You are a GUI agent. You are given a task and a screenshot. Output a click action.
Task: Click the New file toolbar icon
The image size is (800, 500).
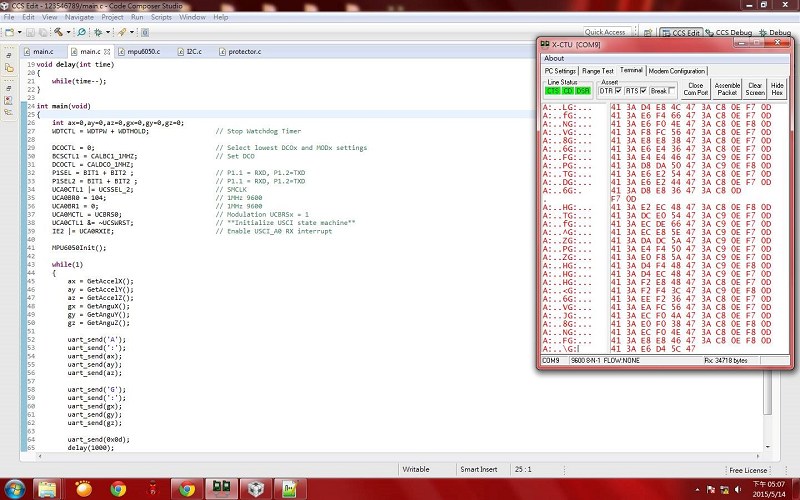[9, 32]
